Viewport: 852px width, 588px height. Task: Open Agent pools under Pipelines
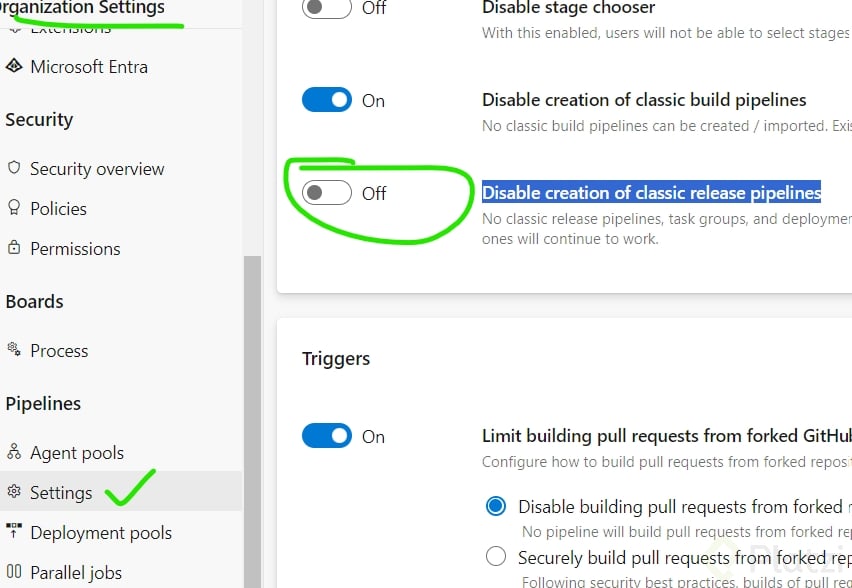77,453
